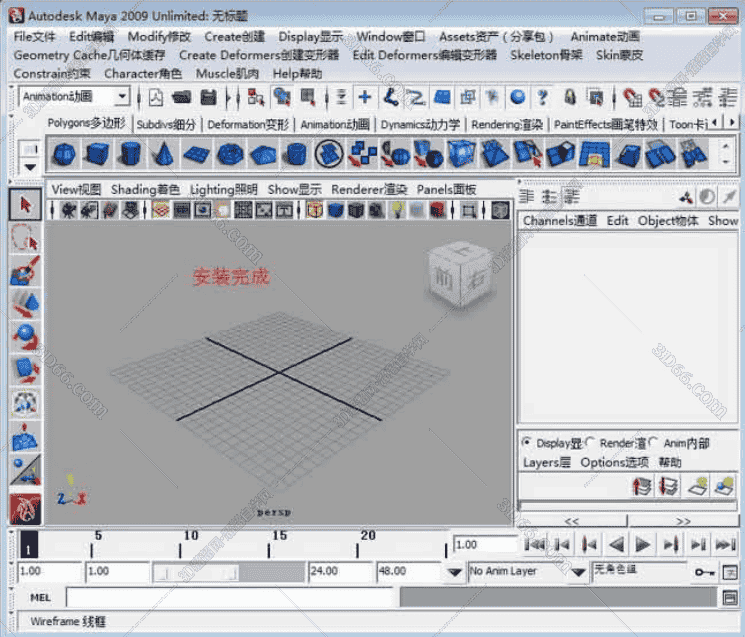Open the File menu
This screenshot has height=637, width=745.
[x=34, y=37]
